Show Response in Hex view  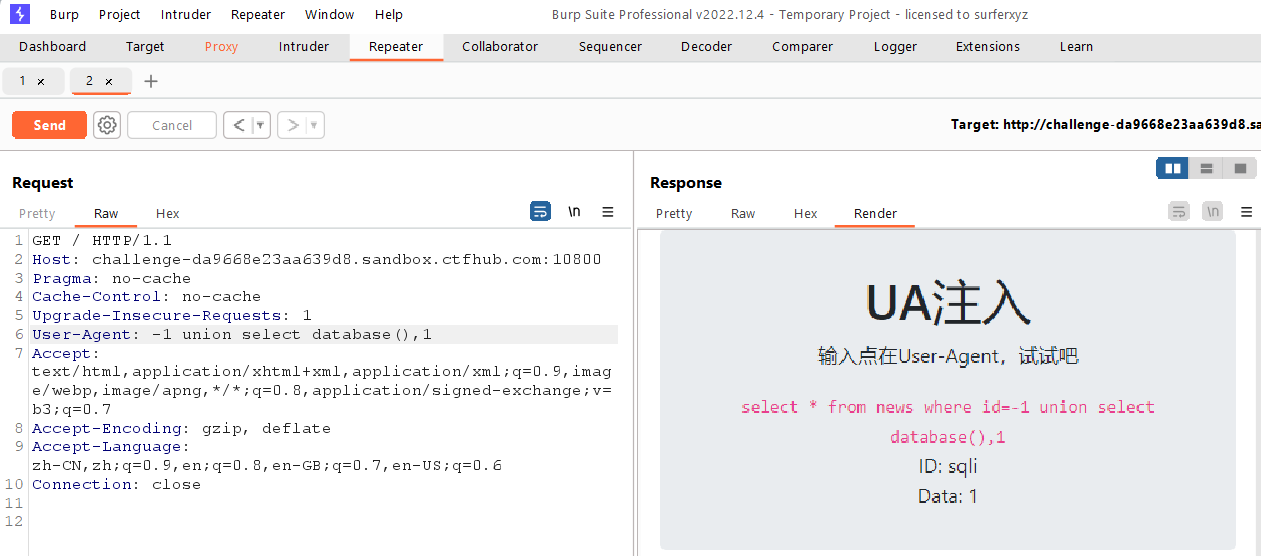tap(806, 213)
